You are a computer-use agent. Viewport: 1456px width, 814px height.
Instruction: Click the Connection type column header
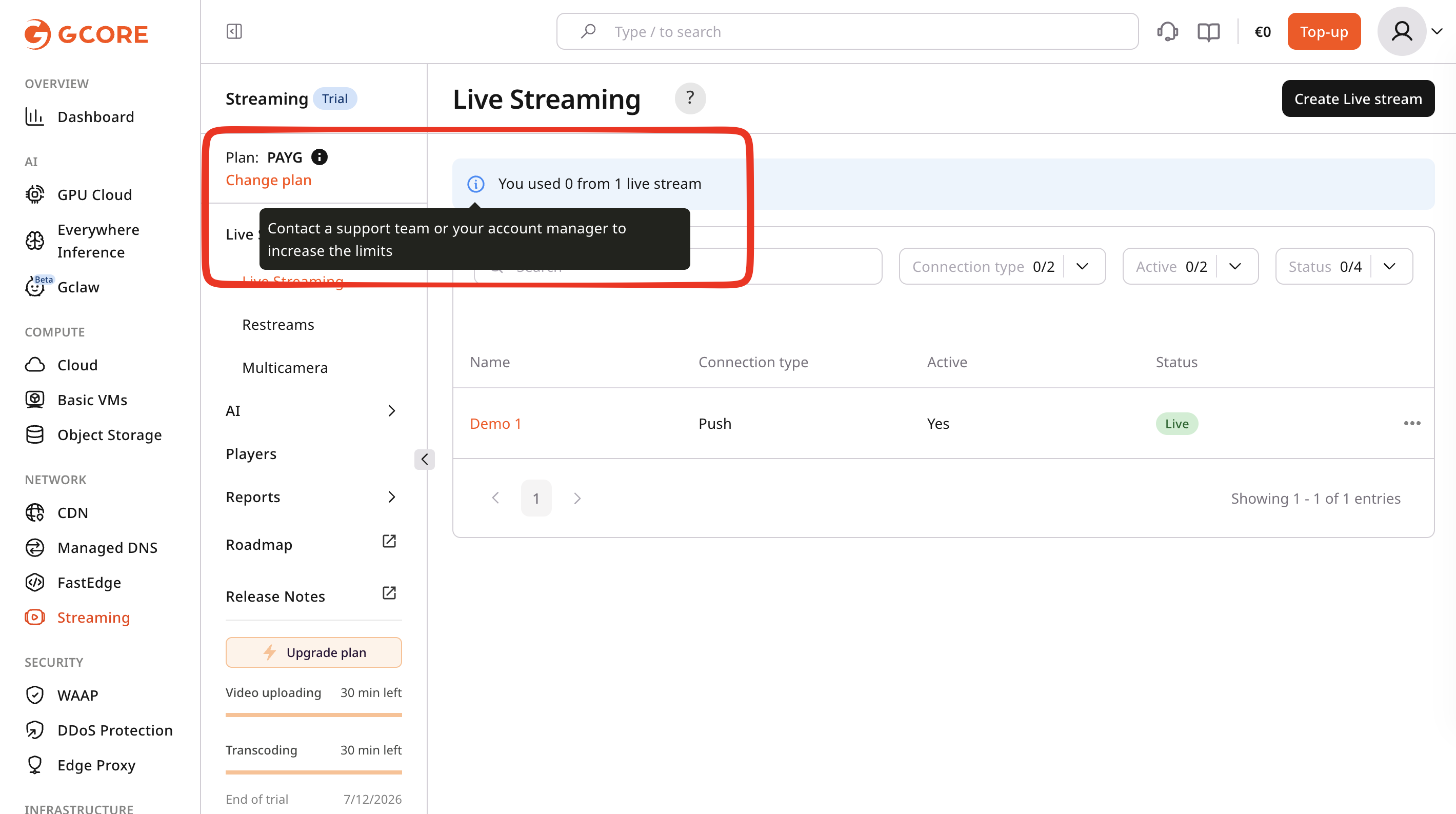[753, 362]
